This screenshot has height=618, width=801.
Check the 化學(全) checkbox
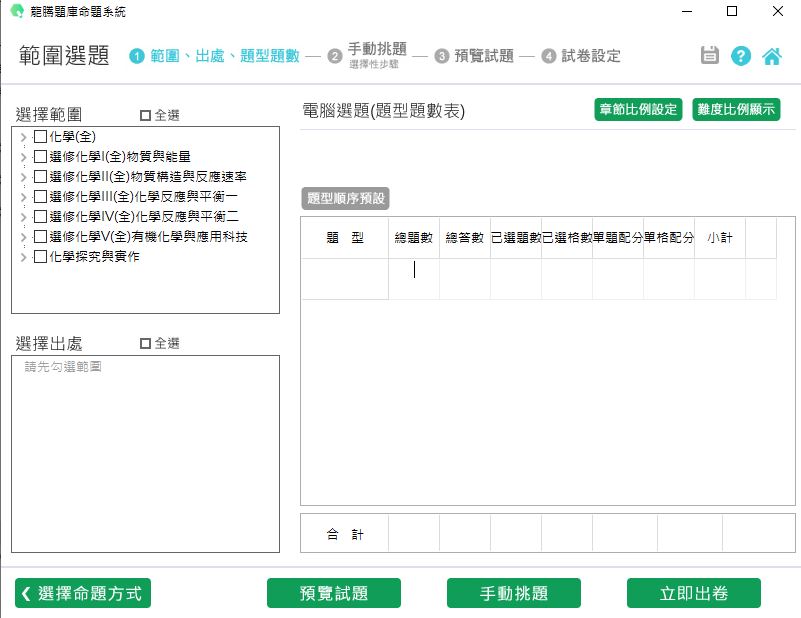point(40,136)
